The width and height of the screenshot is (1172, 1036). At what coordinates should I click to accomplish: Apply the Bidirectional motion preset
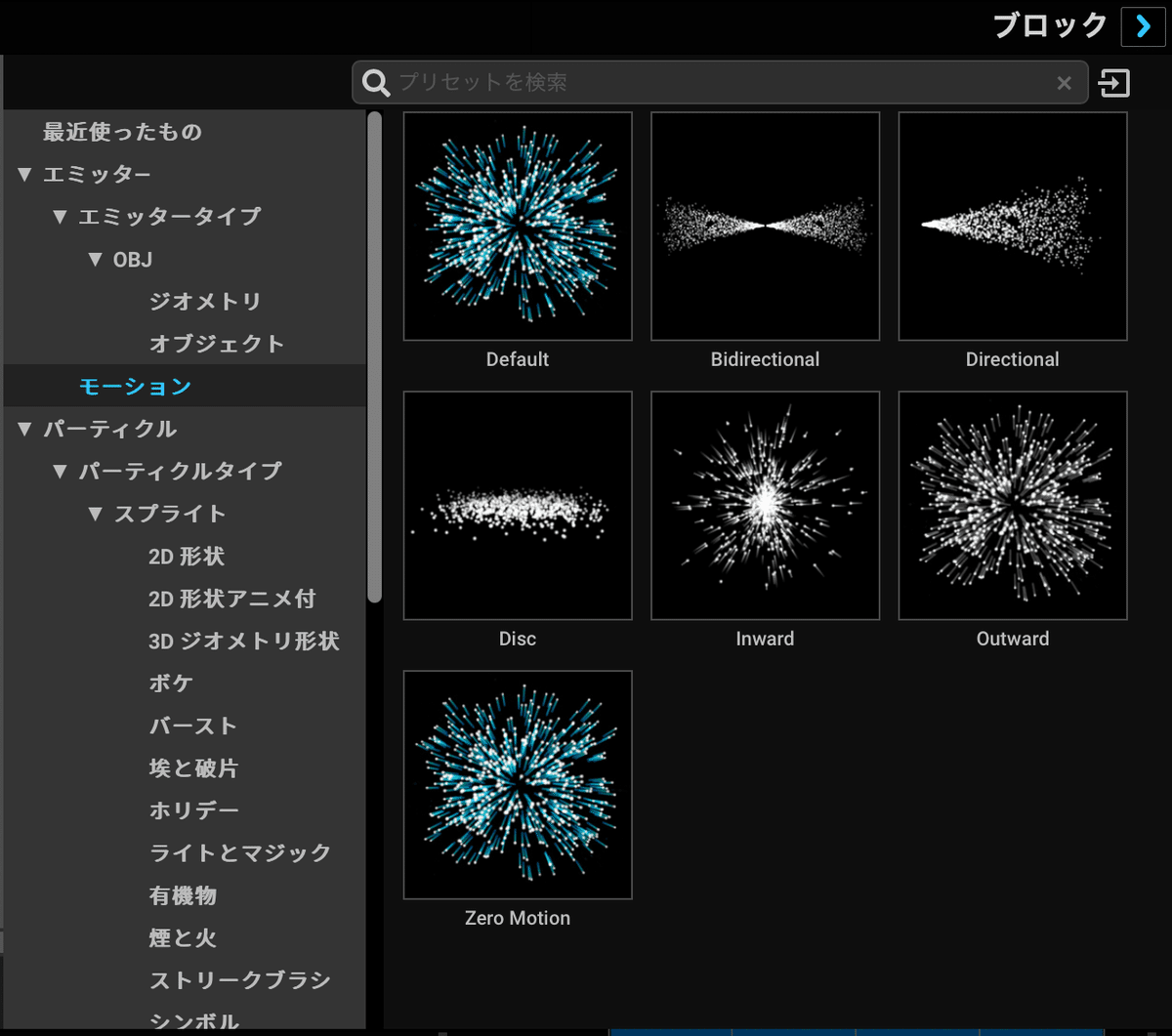click(x=765, y=226)
